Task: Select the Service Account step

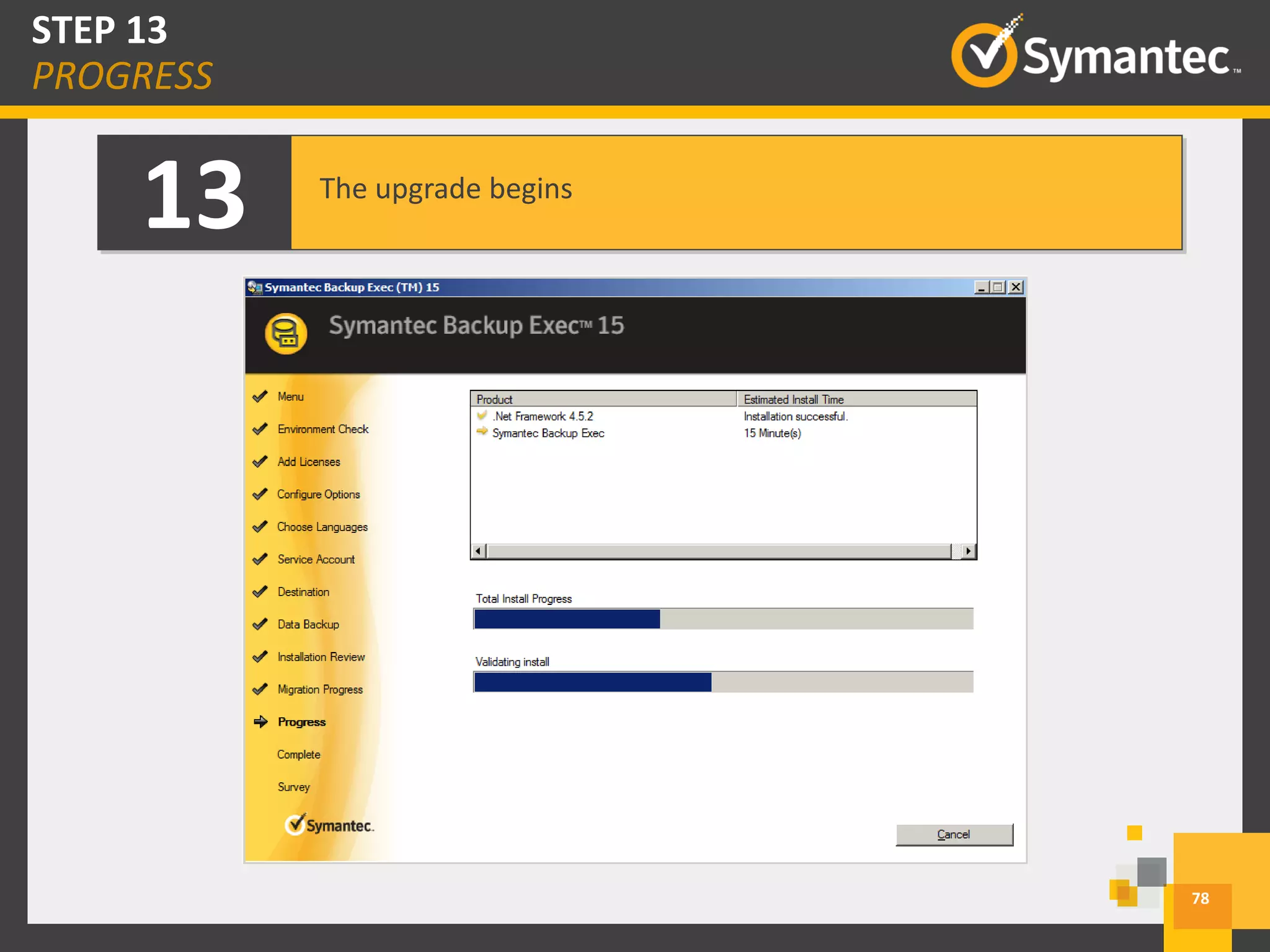Action: click(316, 559)
